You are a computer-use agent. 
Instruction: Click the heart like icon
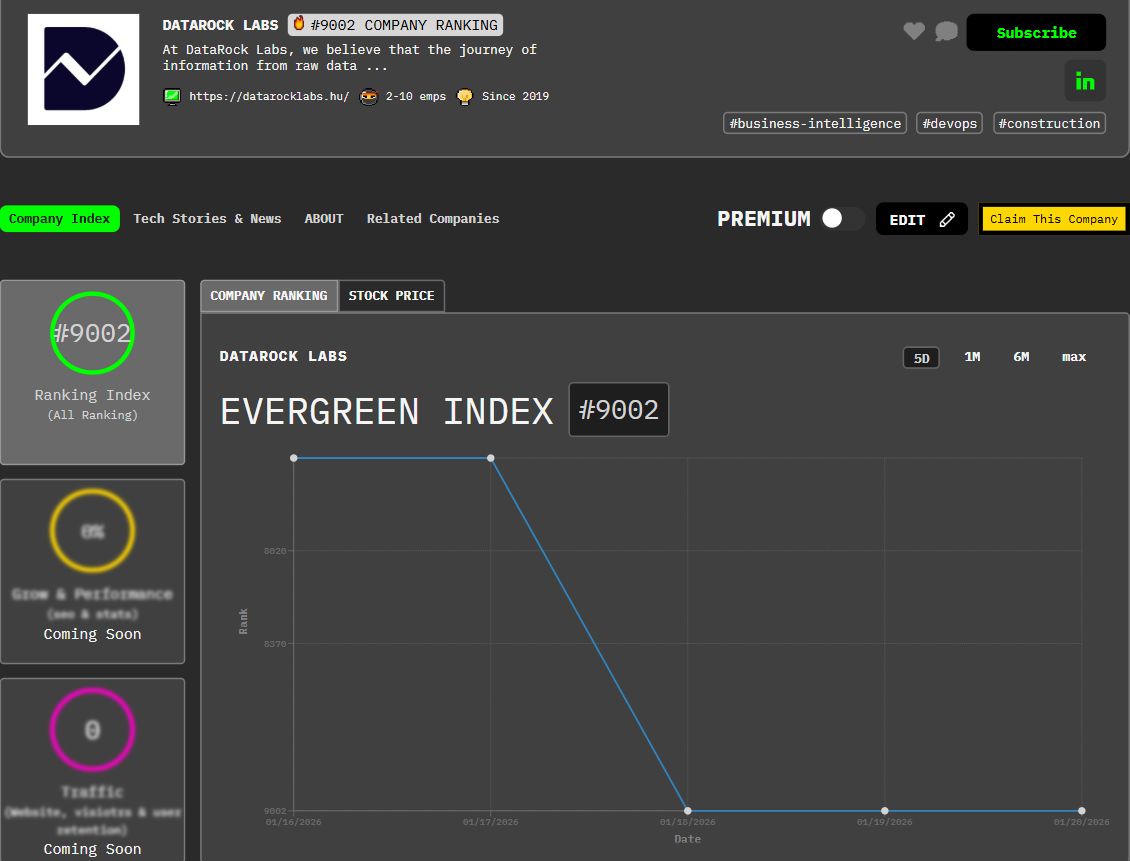tap(914, 32)
